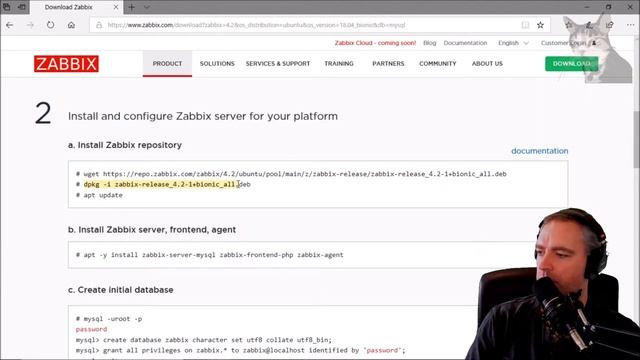Open the PRODUCT menu

pos(167,64)
